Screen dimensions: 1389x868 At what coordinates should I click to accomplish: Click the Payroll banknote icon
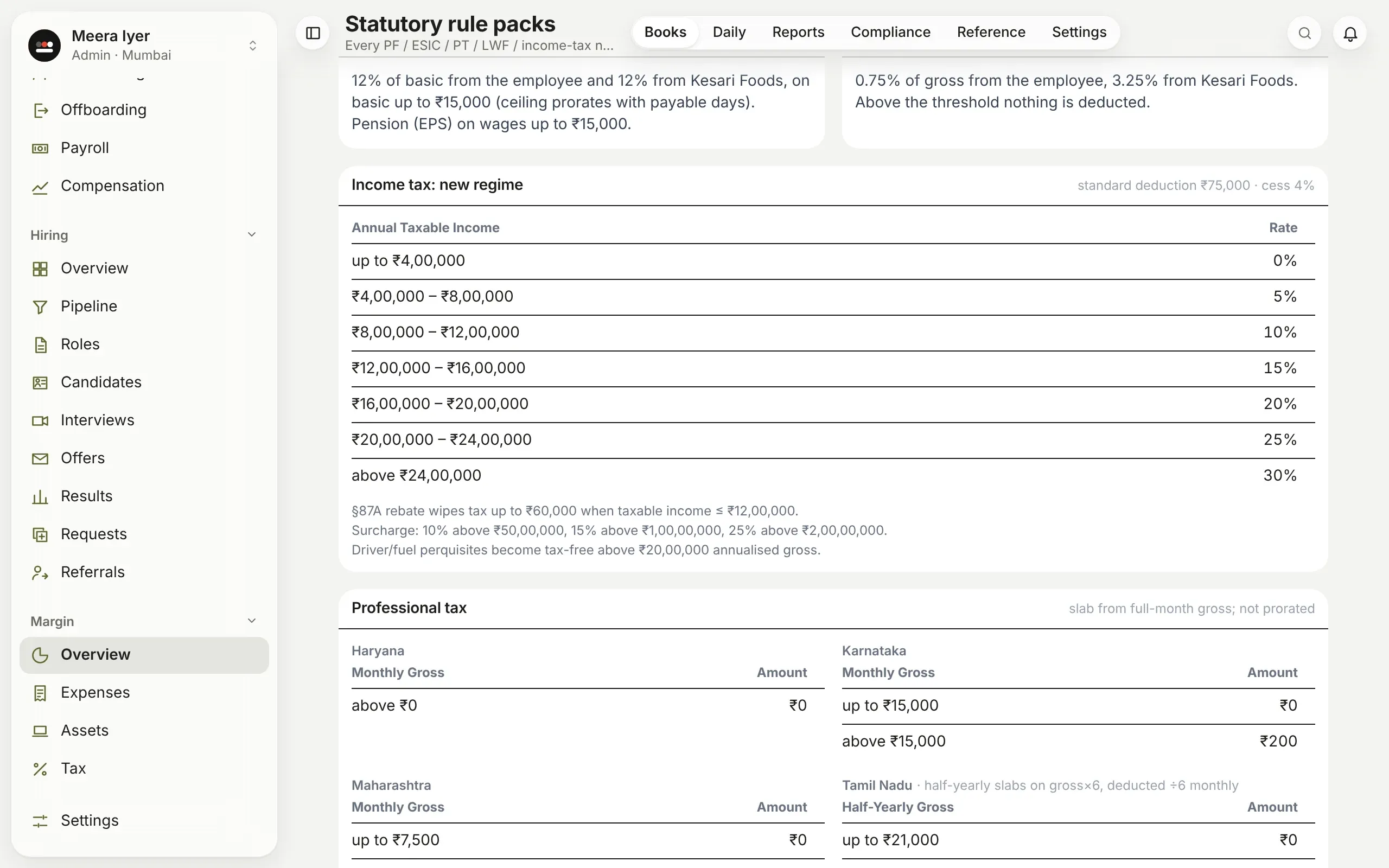tap(40, 148)
